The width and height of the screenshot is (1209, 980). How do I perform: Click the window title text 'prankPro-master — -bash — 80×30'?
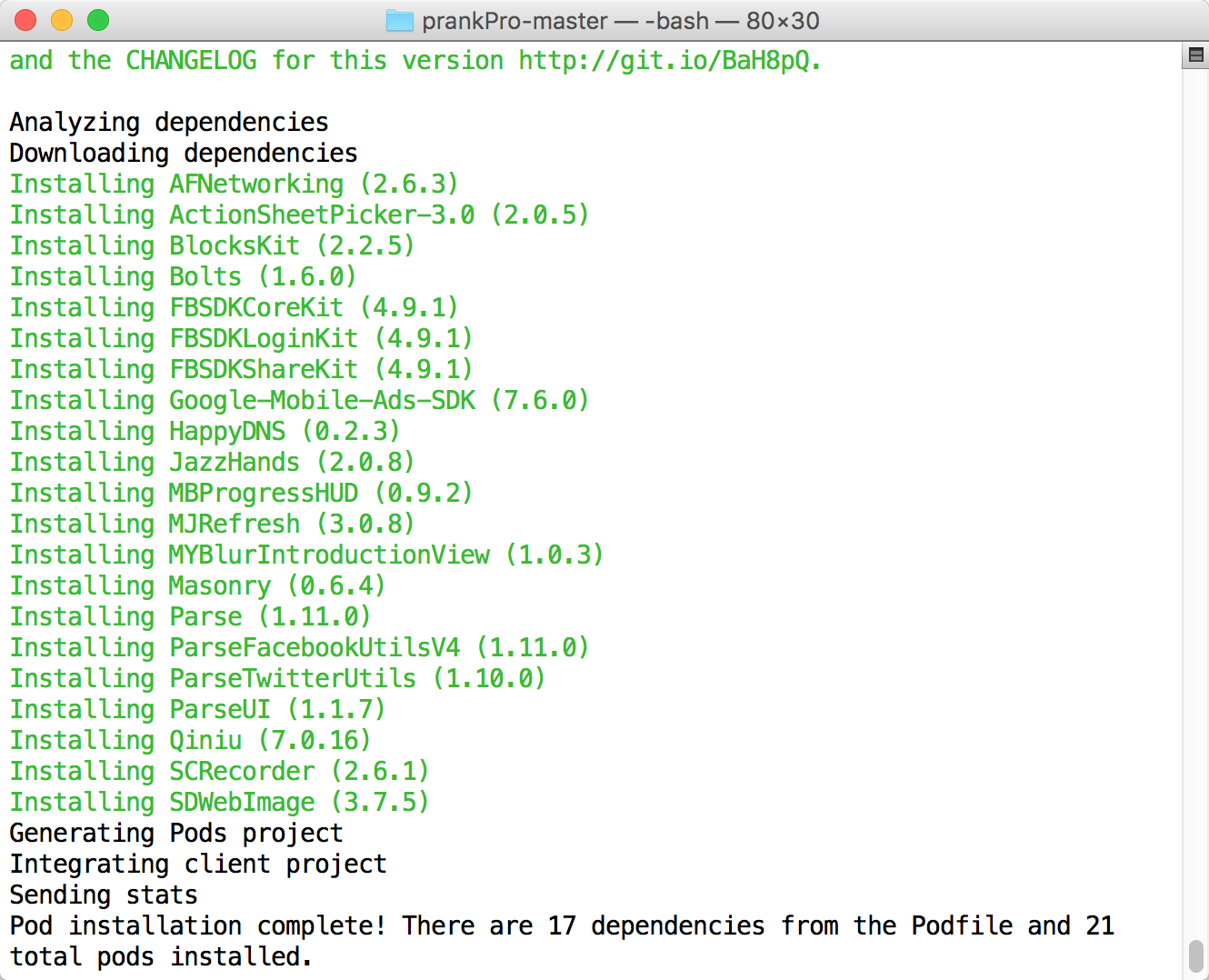[621, 21]
